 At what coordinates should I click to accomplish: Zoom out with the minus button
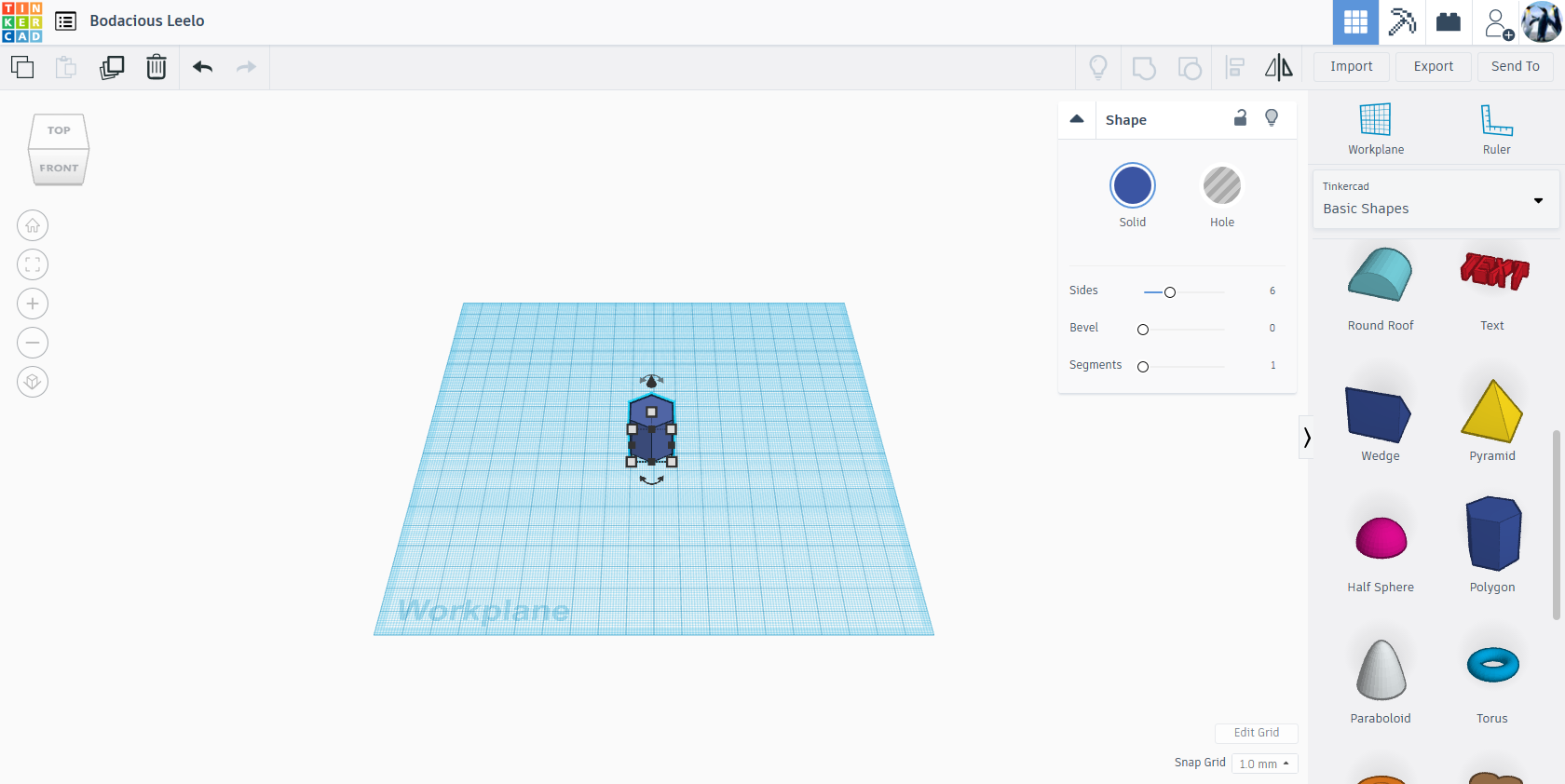33,343
